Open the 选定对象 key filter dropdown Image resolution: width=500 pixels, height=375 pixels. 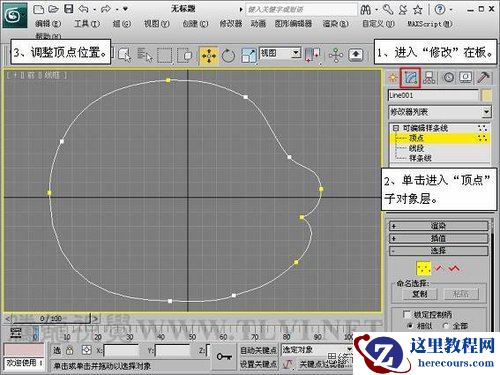click(317, 349)
